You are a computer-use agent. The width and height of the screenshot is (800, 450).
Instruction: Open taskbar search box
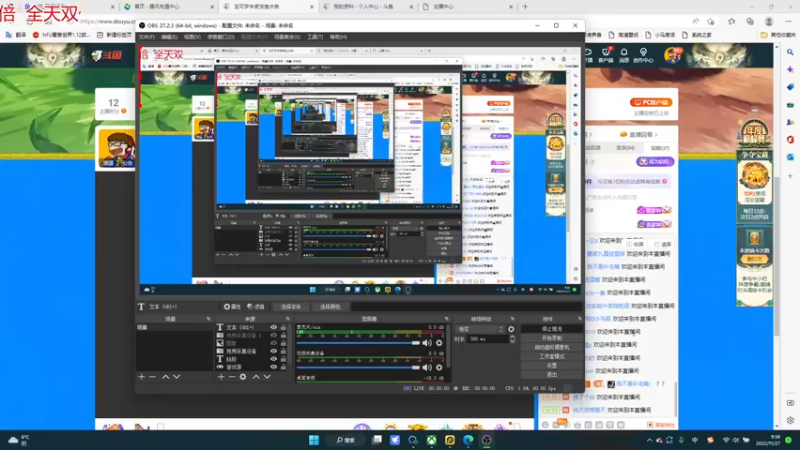(x=345, y=440)
